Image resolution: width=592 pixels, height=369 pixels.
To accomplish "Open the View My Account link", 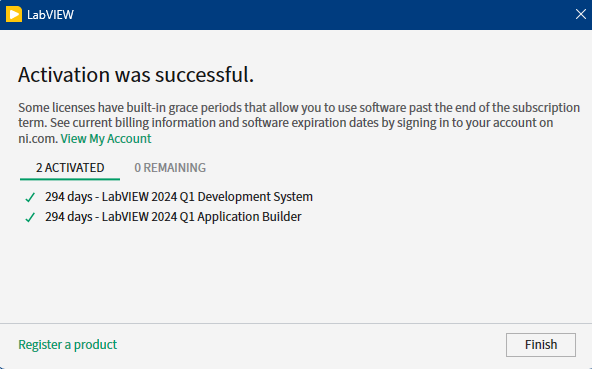I will (106, 139).
